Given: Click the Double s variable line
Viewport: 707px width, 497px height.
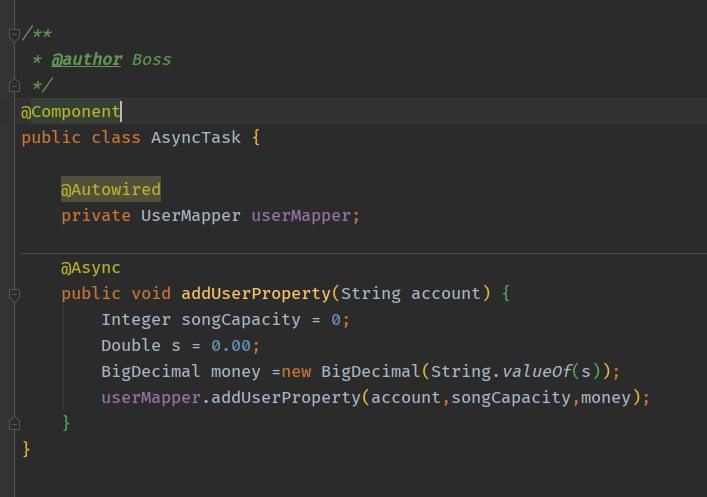Looking at the screenshot, I should 181,346.
